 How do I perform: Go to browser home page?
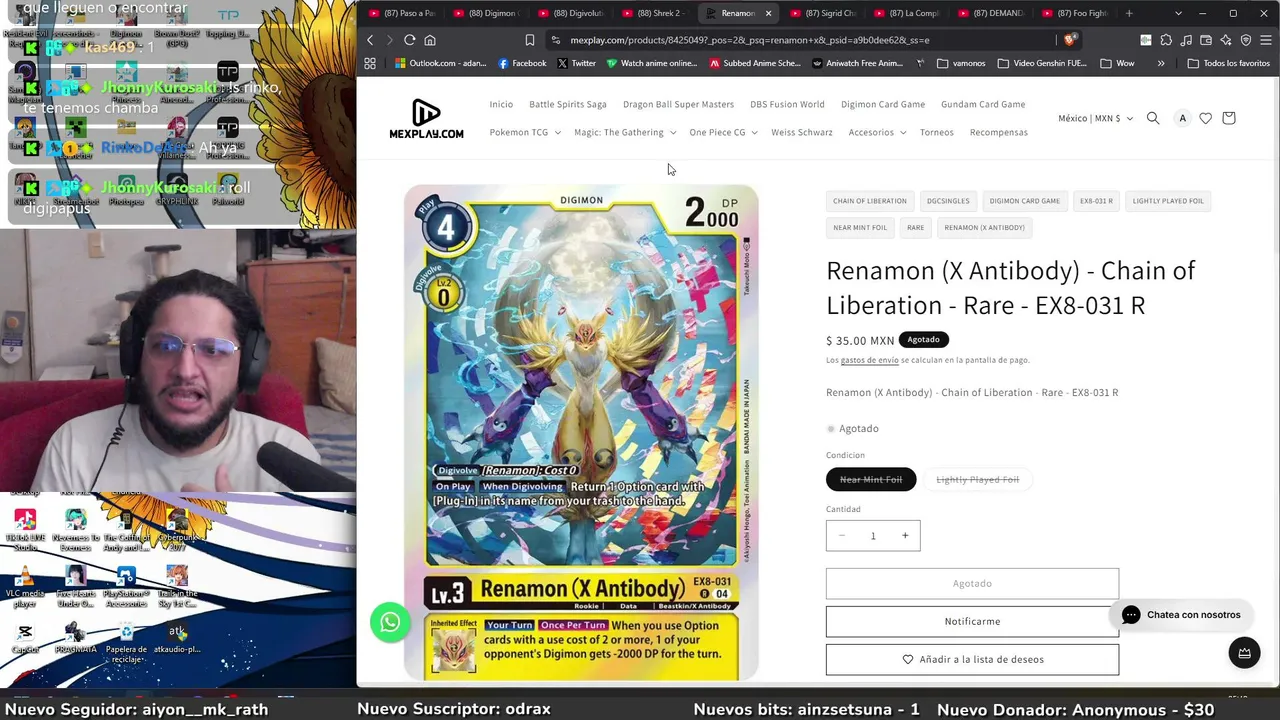tap(430, 40)
